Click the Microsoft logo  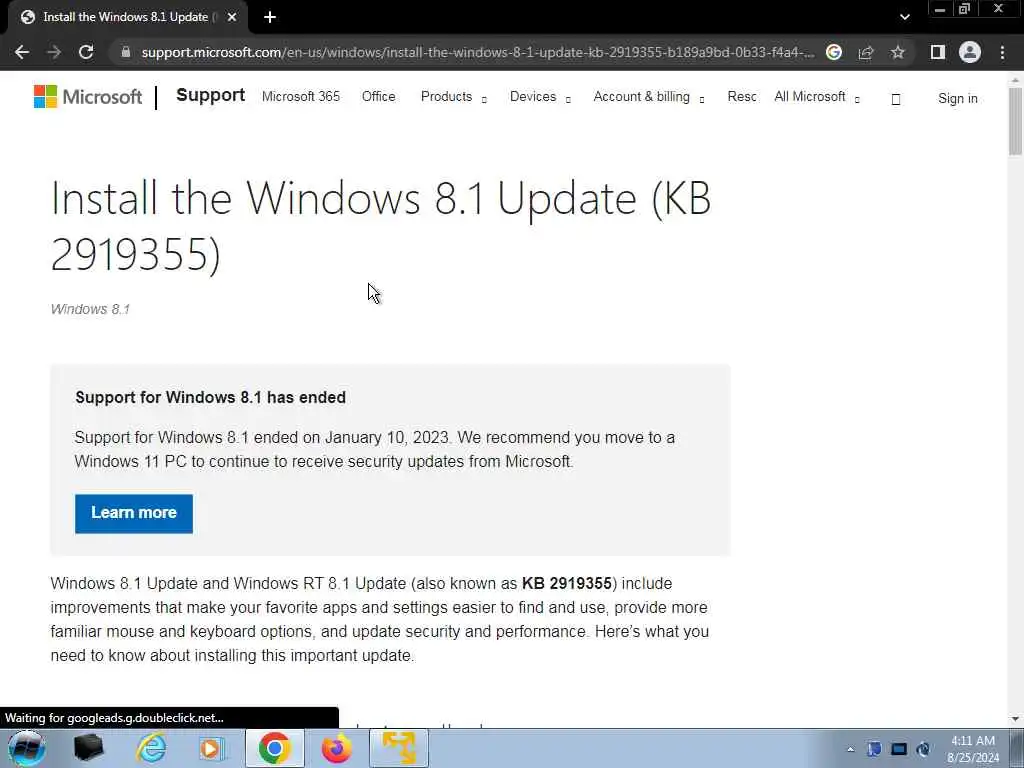pyautogui.click(x=88, y=97)
